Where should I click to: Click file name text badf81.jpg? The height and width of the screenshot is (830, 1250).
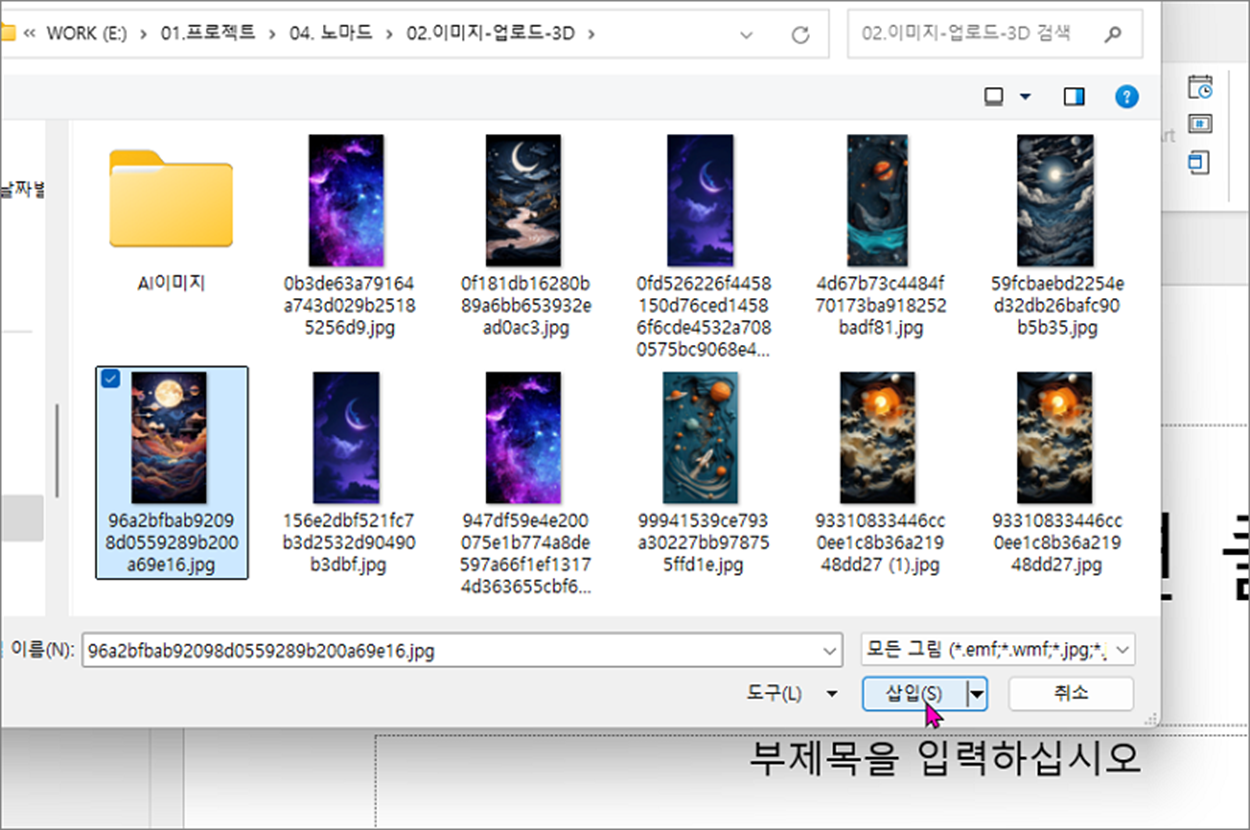881,327
